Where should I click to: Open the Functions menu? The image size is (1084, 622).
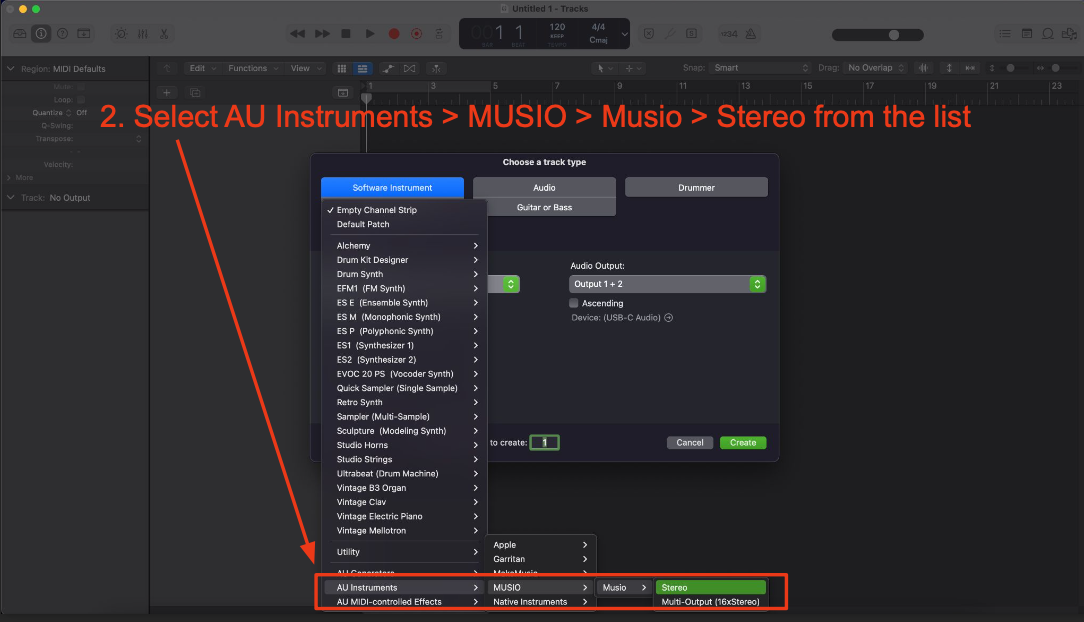tap(253, 68)
